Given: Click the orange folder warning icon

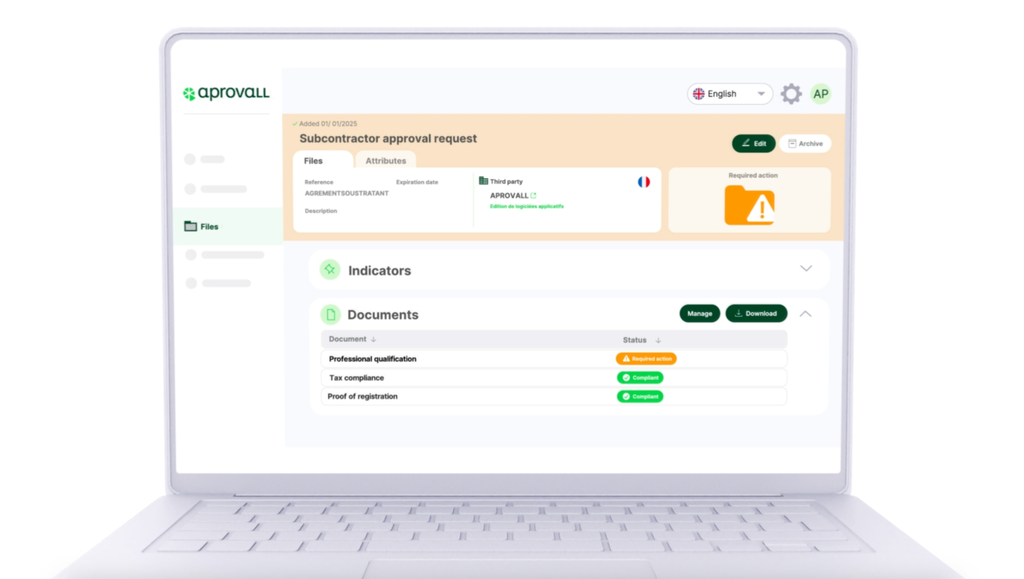Looking at the screenshot, I should [x=750, y=205].
